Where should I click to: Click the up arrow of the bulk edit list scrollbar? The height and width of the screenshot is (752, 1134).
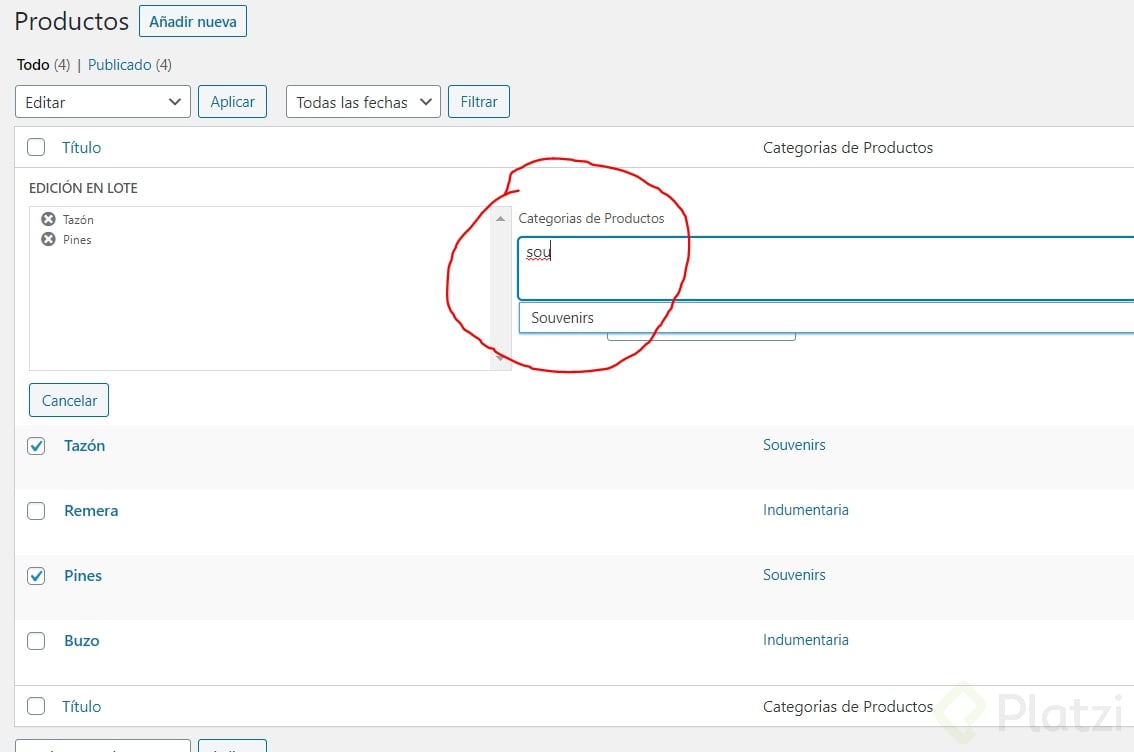500,218
